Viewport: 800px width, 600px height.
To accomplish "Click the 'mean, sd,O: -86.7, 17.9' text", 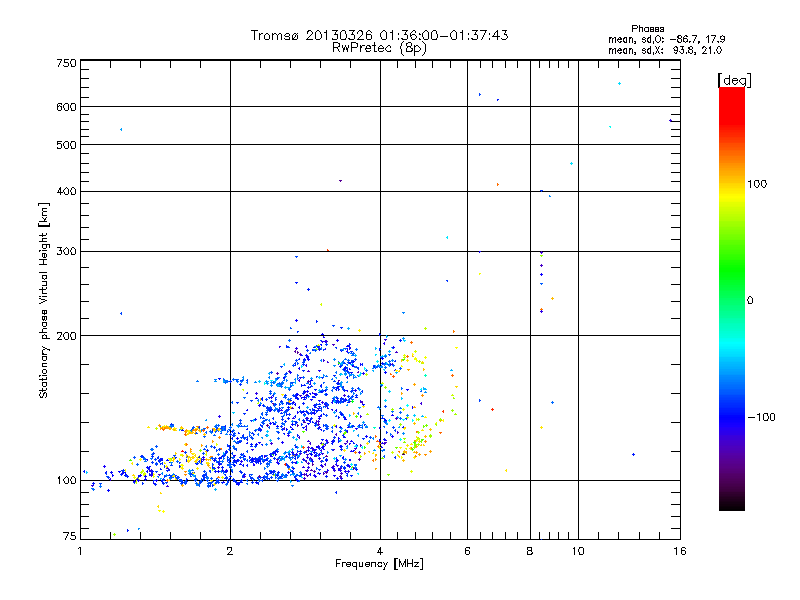I will [666, 39].
